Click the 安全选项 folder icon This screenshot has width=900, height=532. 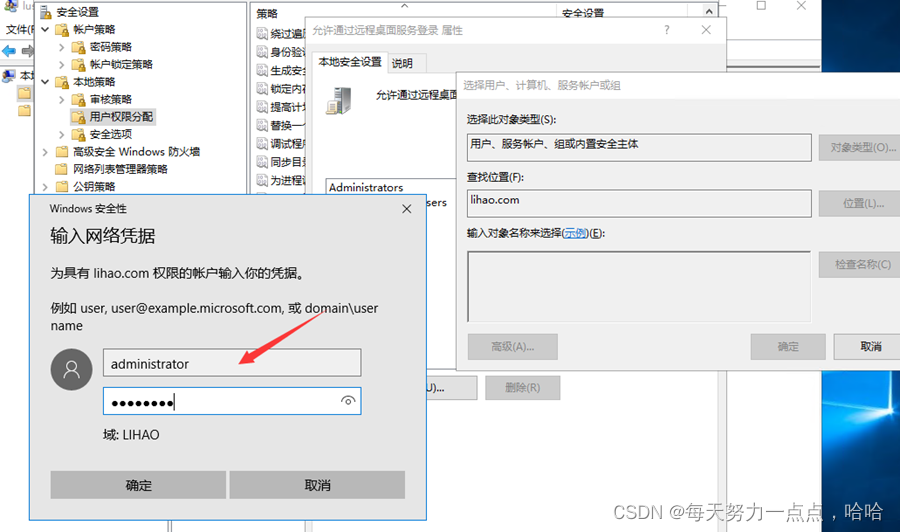[79, 135]
